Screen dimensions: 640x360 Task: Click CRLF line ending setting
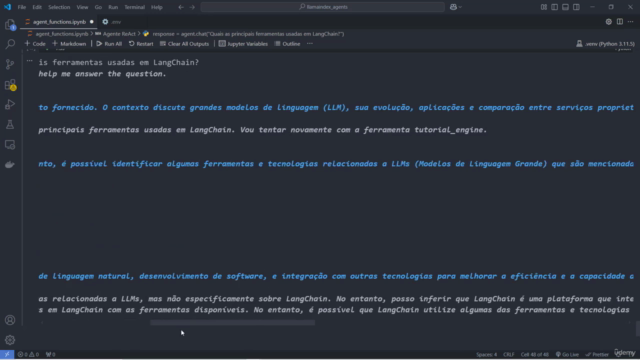point(509,354)
